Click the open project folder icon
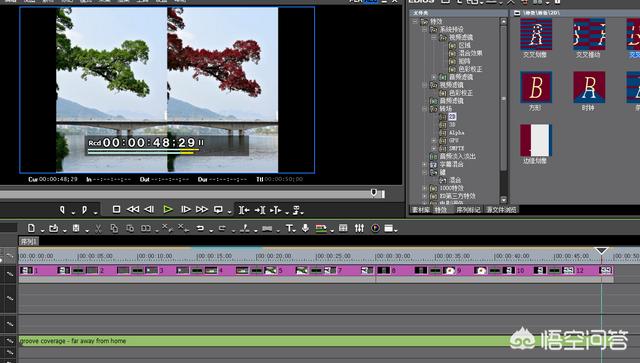640x363 pixels. pos(53,228)
